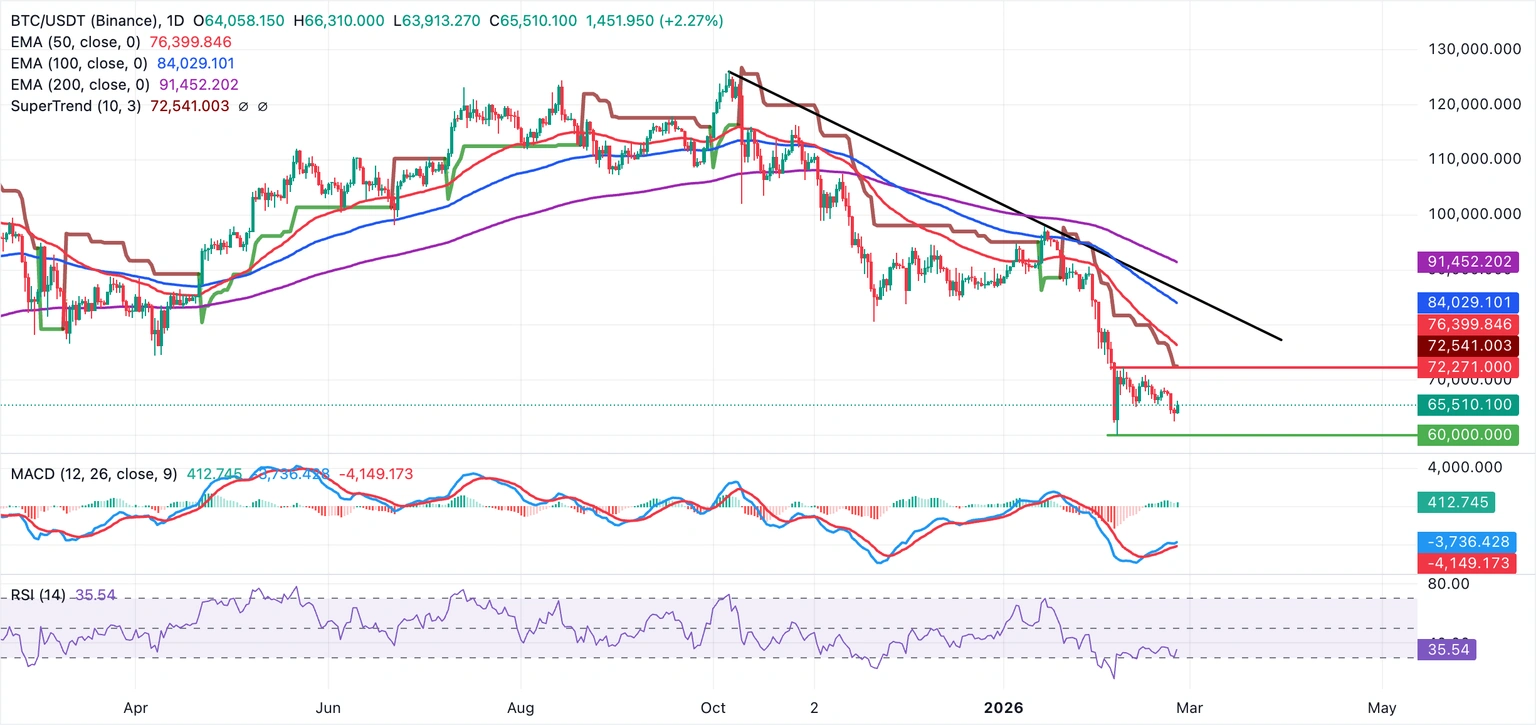1536x725 pixels.
Task: Click the blue 84,029.101 price label
Action: (x=1468, y=302)
